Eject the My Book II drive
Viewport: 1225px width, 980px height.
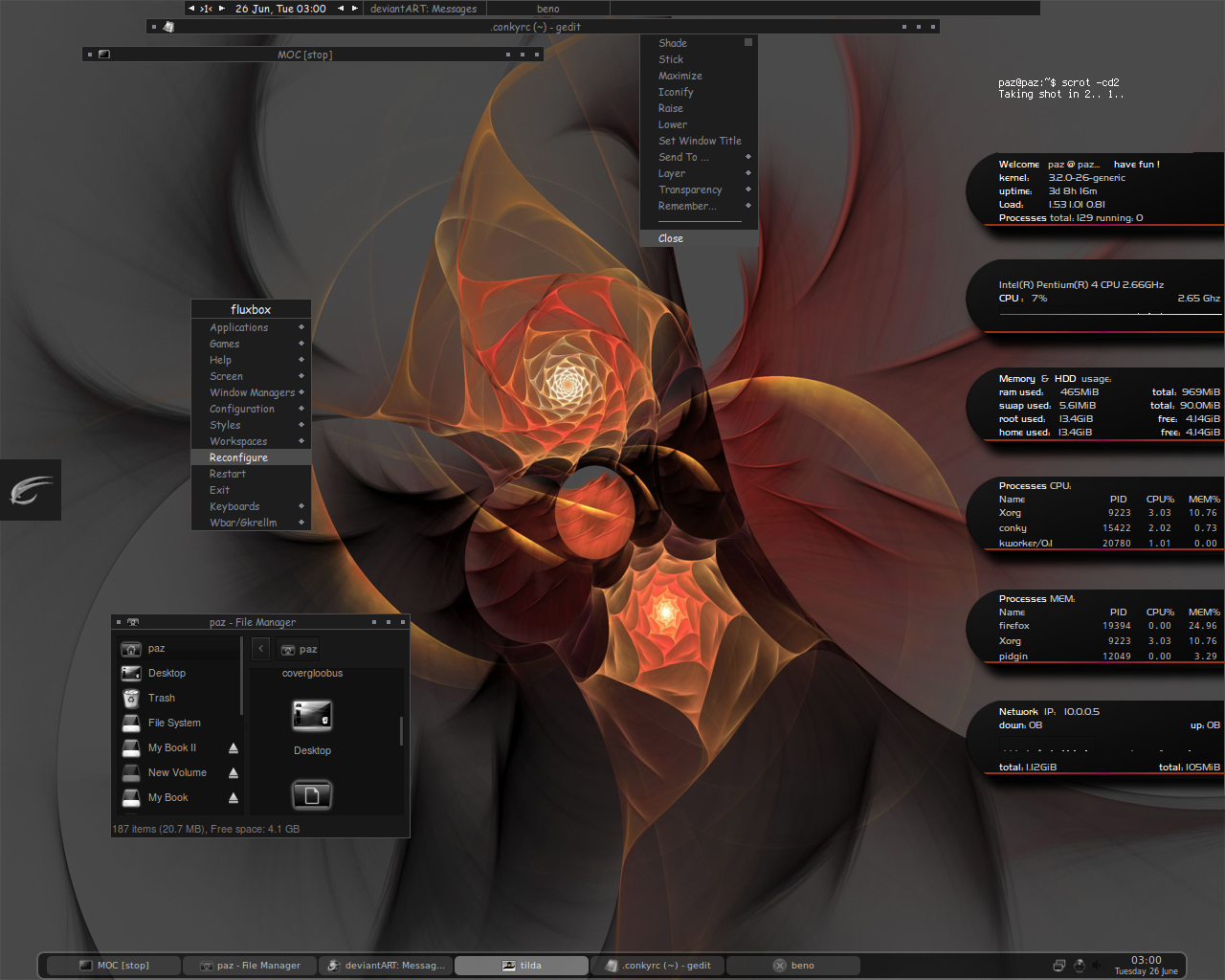click(234, 748)
